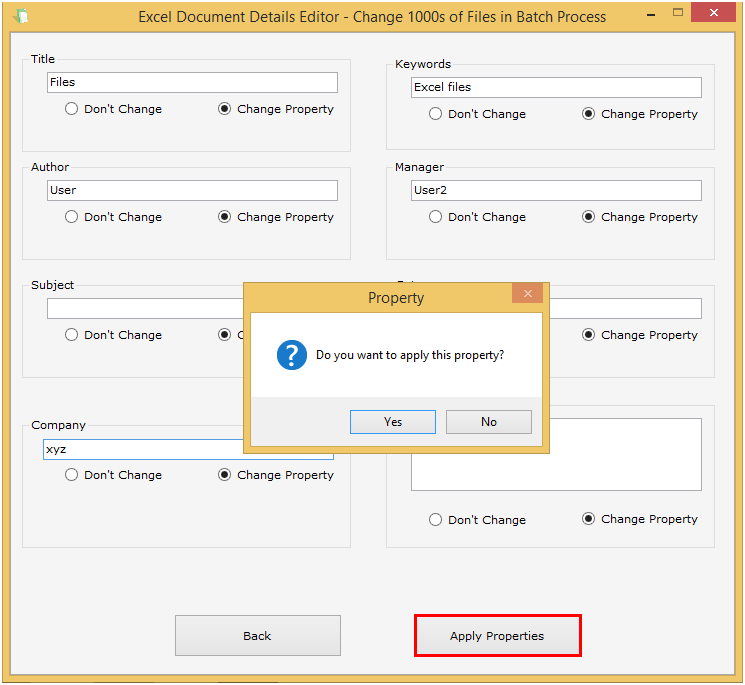Click the Keywords field containing Excel files
745x685 pixels.
click(x=556, y=87)
